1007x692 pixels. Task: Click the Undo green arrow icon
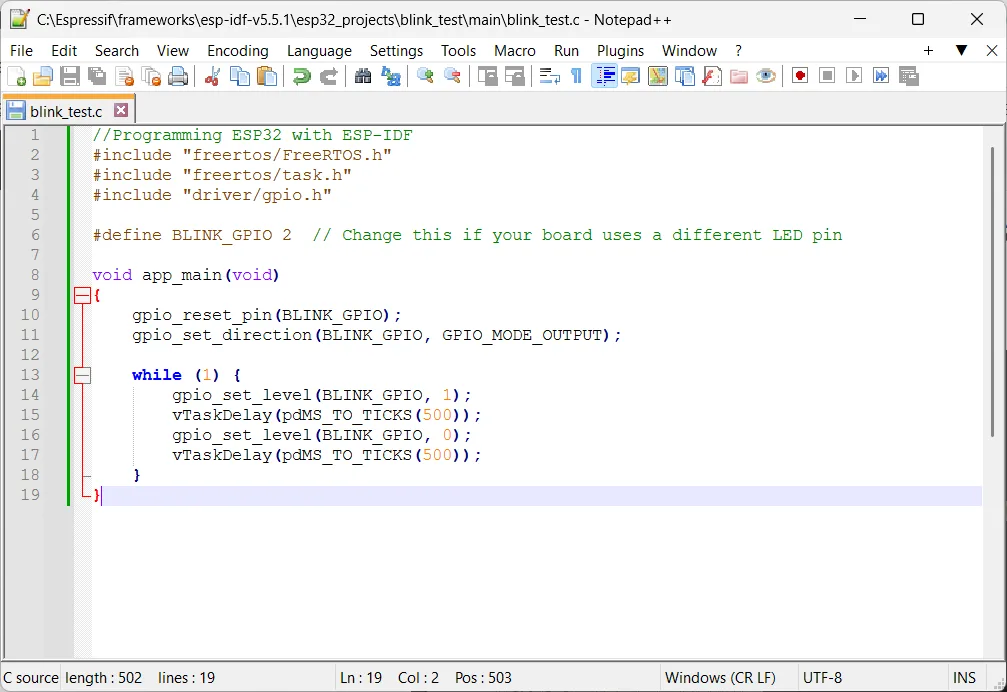coord(301,76)
